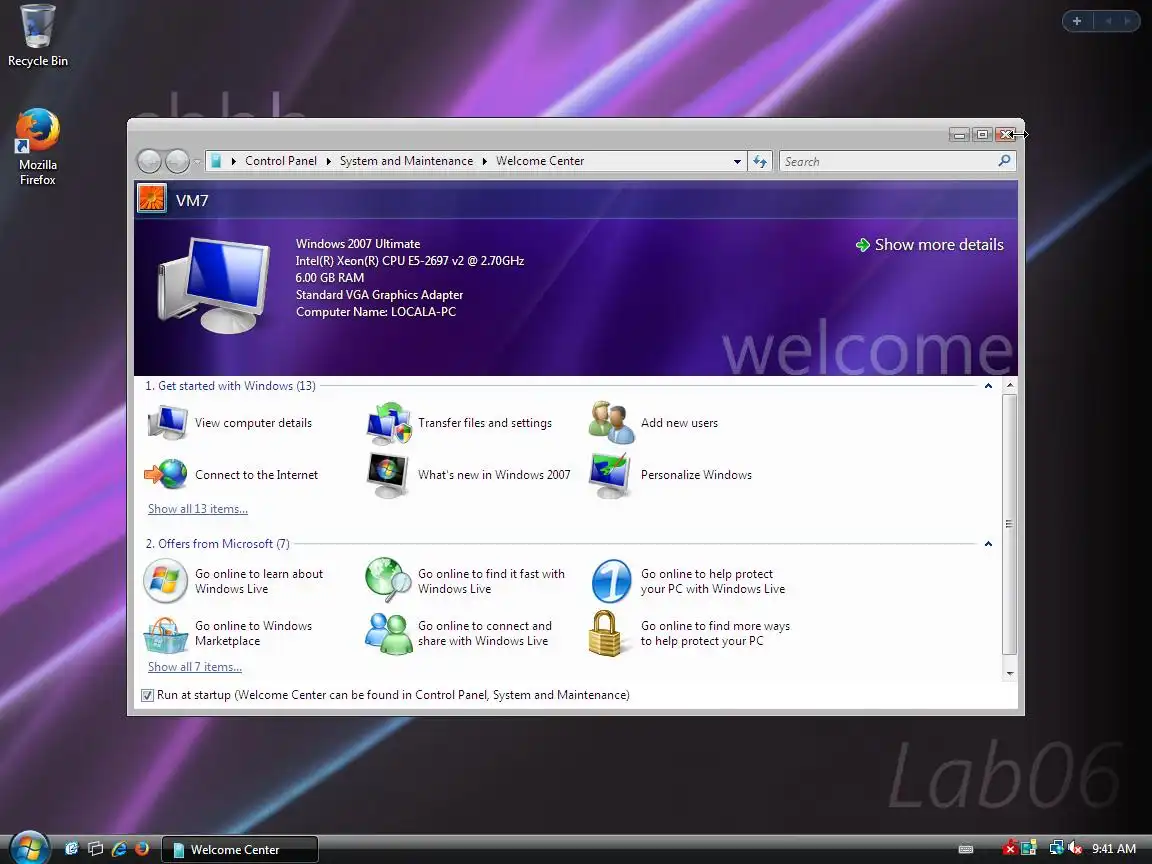Collapse the Offers from Microsoft section

click(988, 544)
